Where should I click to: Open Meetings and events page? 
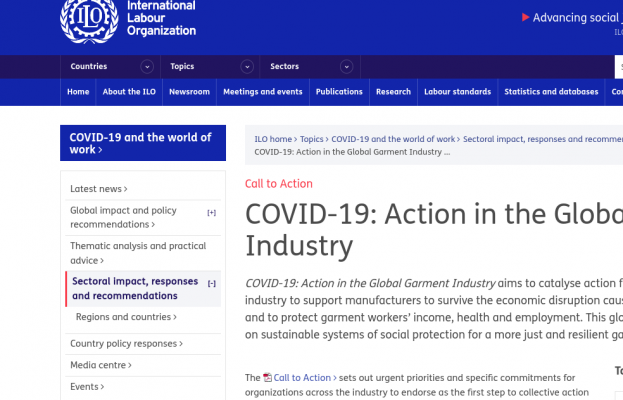263,92
